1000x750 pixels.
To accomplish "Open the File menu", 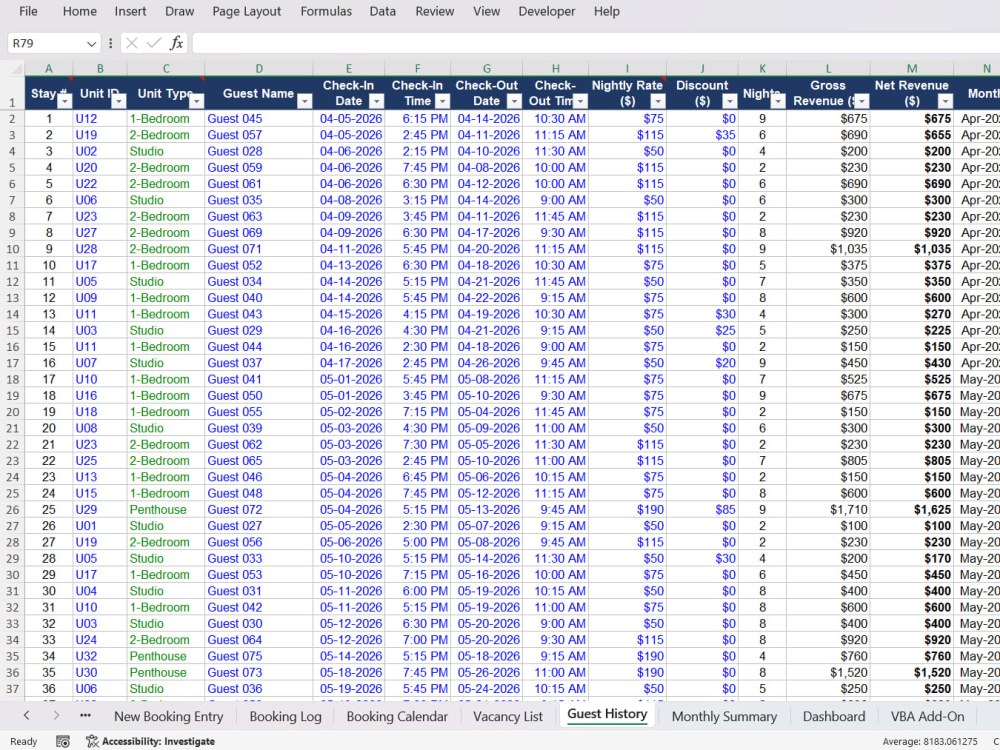I will point(28,11).
